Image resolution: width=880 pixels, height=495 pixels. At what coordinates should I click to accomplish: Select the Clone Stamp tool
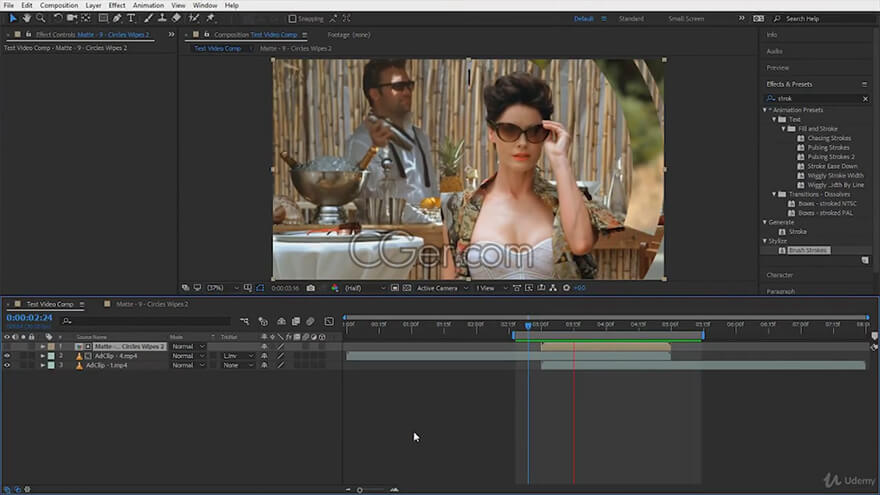[162, 19]
